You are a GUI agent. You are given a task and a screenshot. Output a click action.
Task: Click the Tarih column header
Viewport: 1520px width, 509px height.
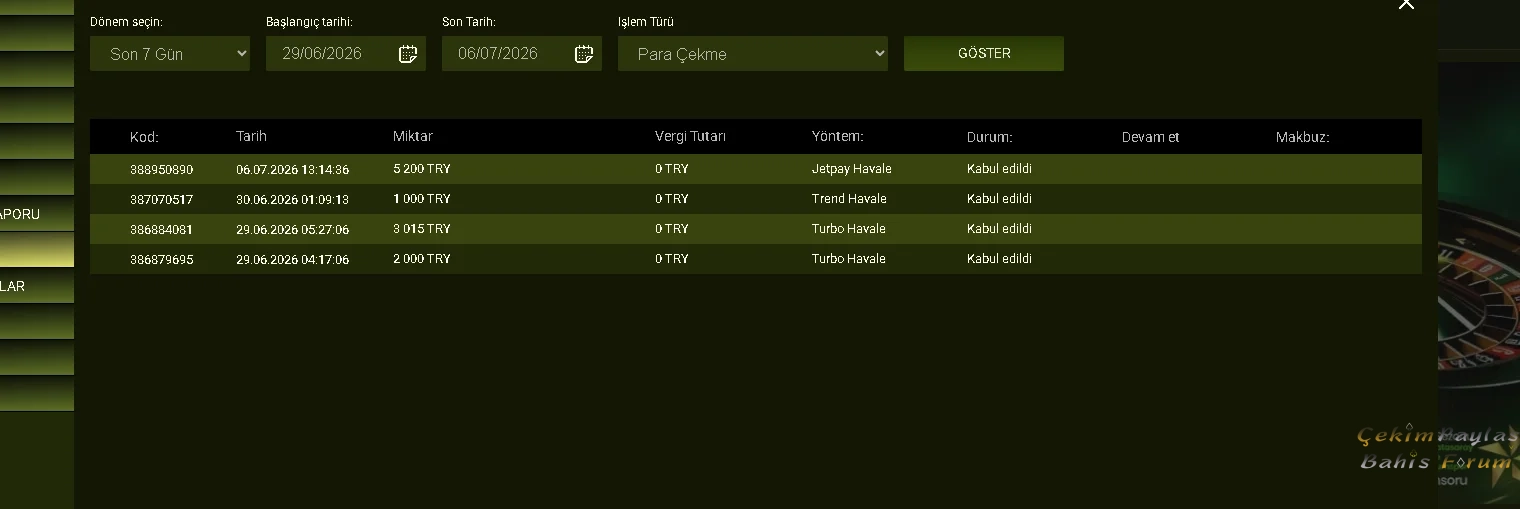(x=251, y=137)
